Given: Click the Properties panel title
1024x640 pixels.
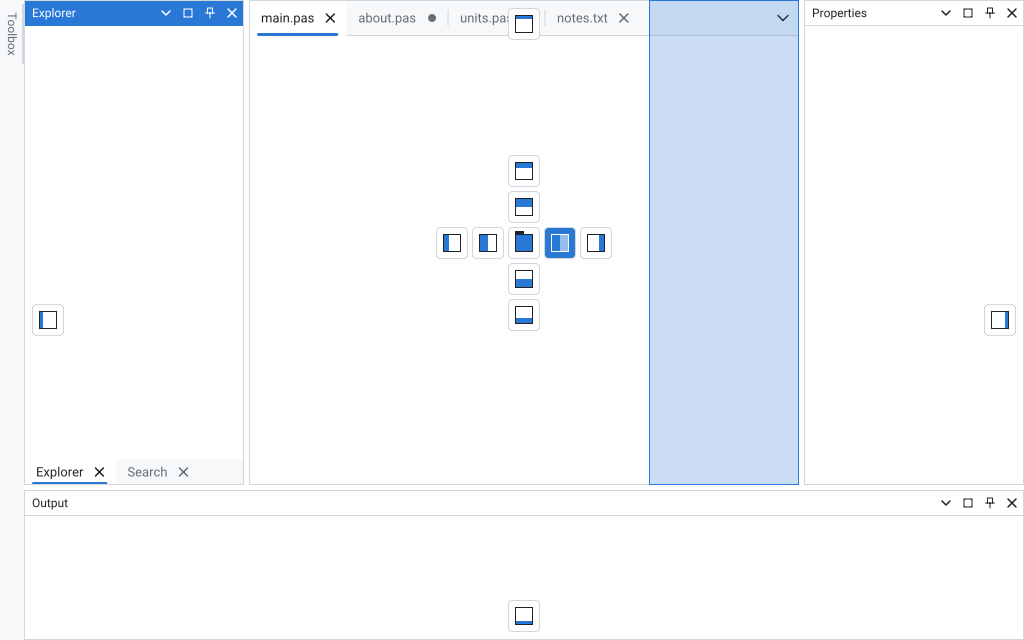Looking at the screenshot, I should pyautogui.click(x=839, y=13).
